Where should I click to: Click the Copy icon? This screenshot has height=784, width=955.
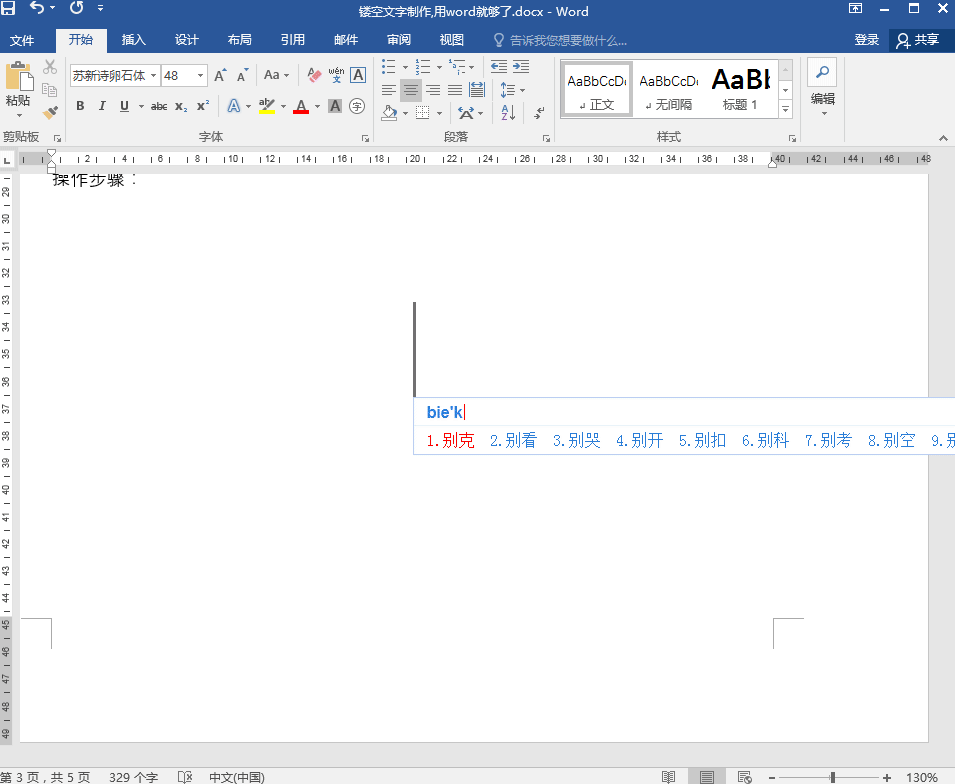[50, 90]
